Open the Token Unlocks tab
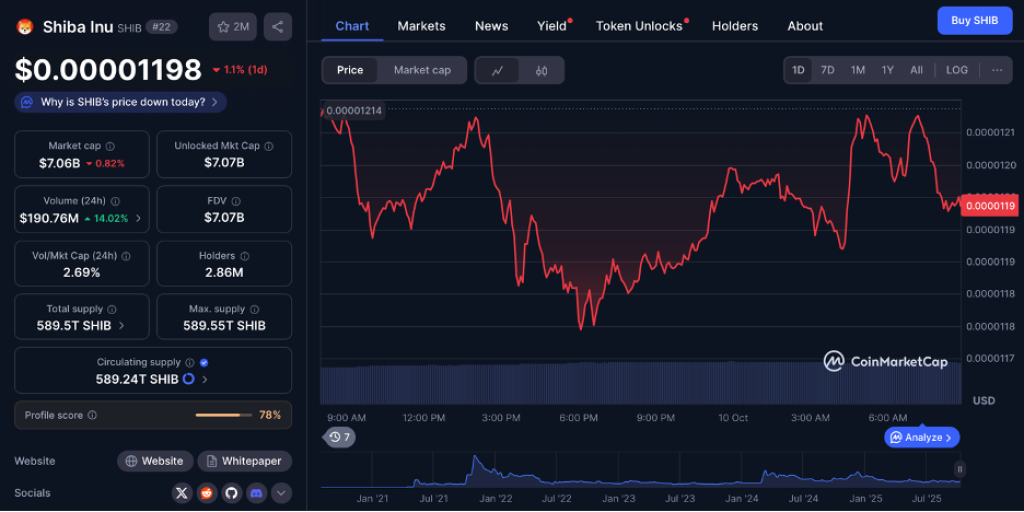Viewport: 1024px width, 512px height. [639, 26]
